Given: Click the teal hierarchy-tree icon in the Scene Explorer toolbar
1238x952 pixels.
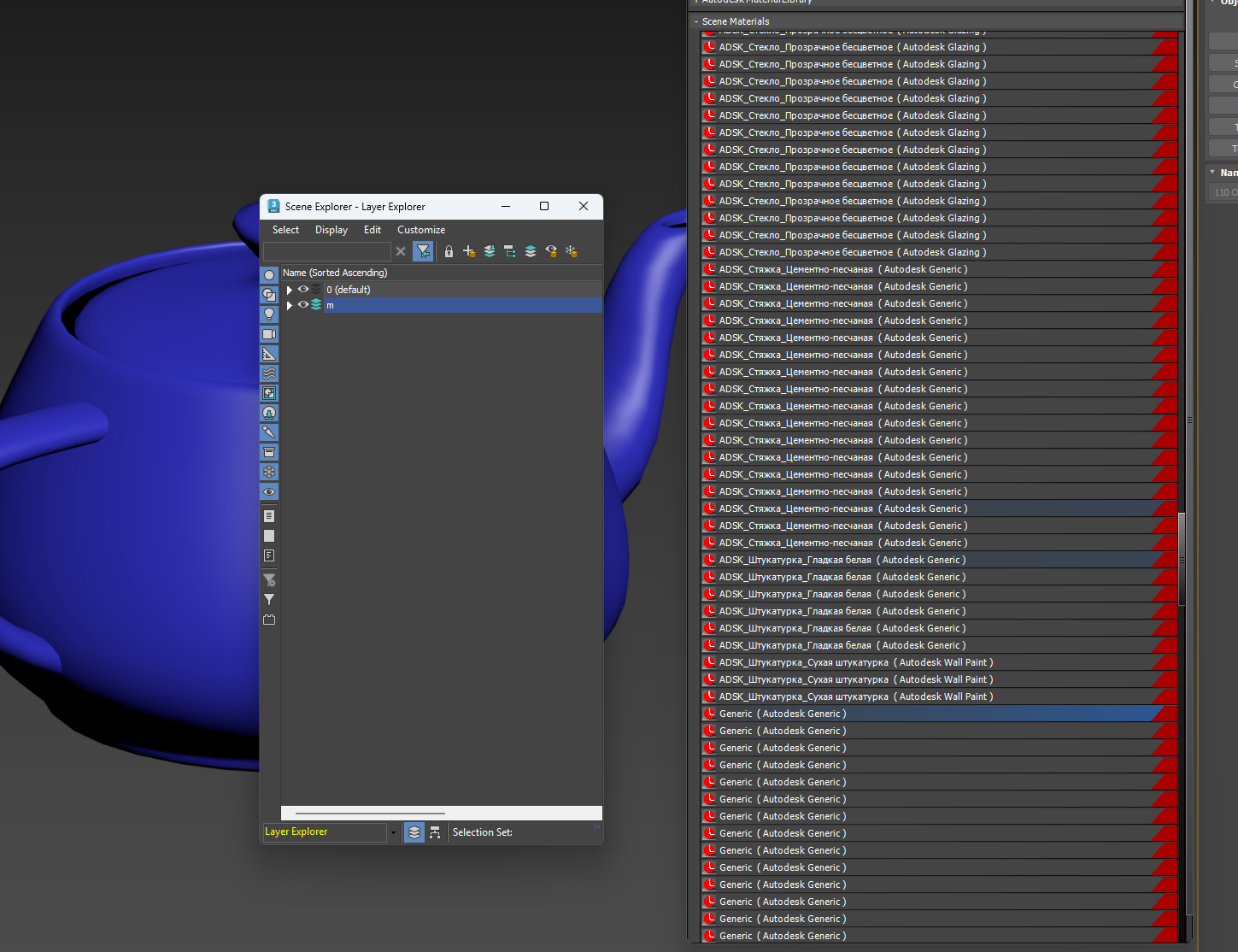Looking at the screenshot, I should (510, 251).
